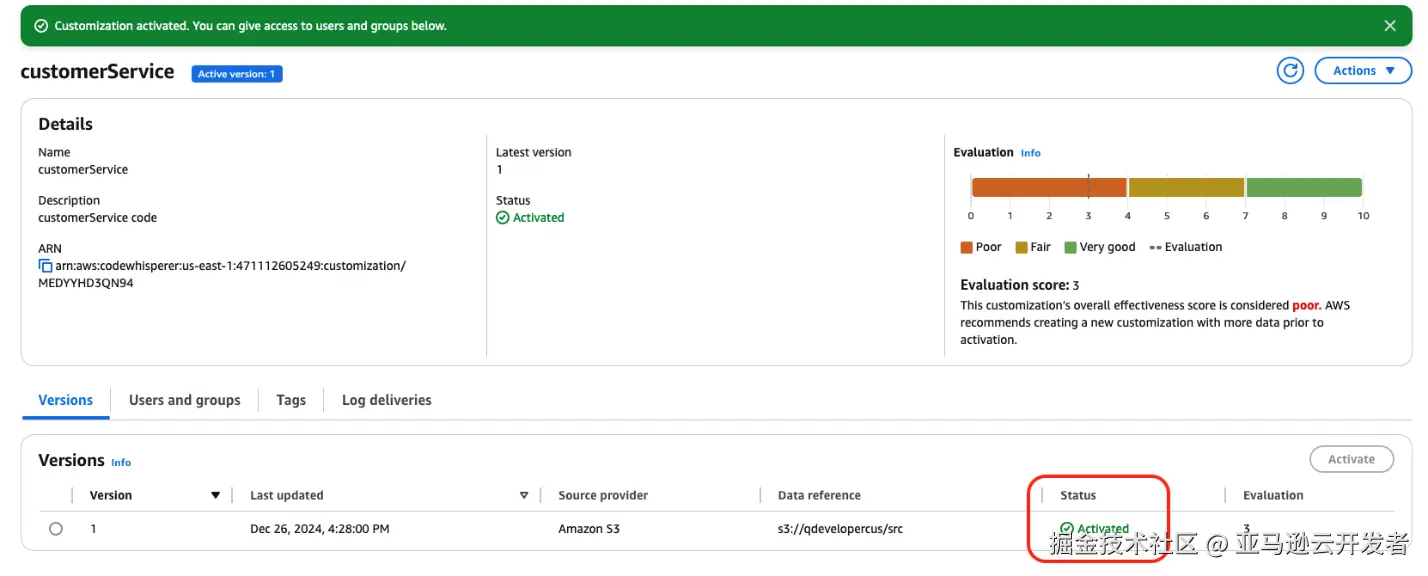
Task: Click the Data reference column header
Action: 819,496
